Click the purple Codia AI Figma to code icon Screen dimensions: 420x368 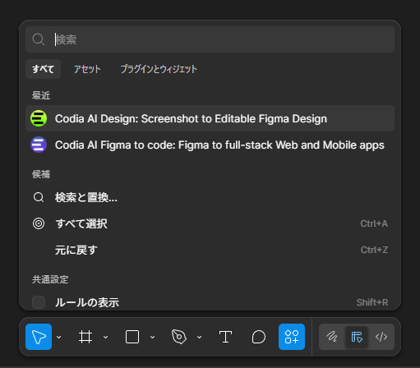click(39, 145)
